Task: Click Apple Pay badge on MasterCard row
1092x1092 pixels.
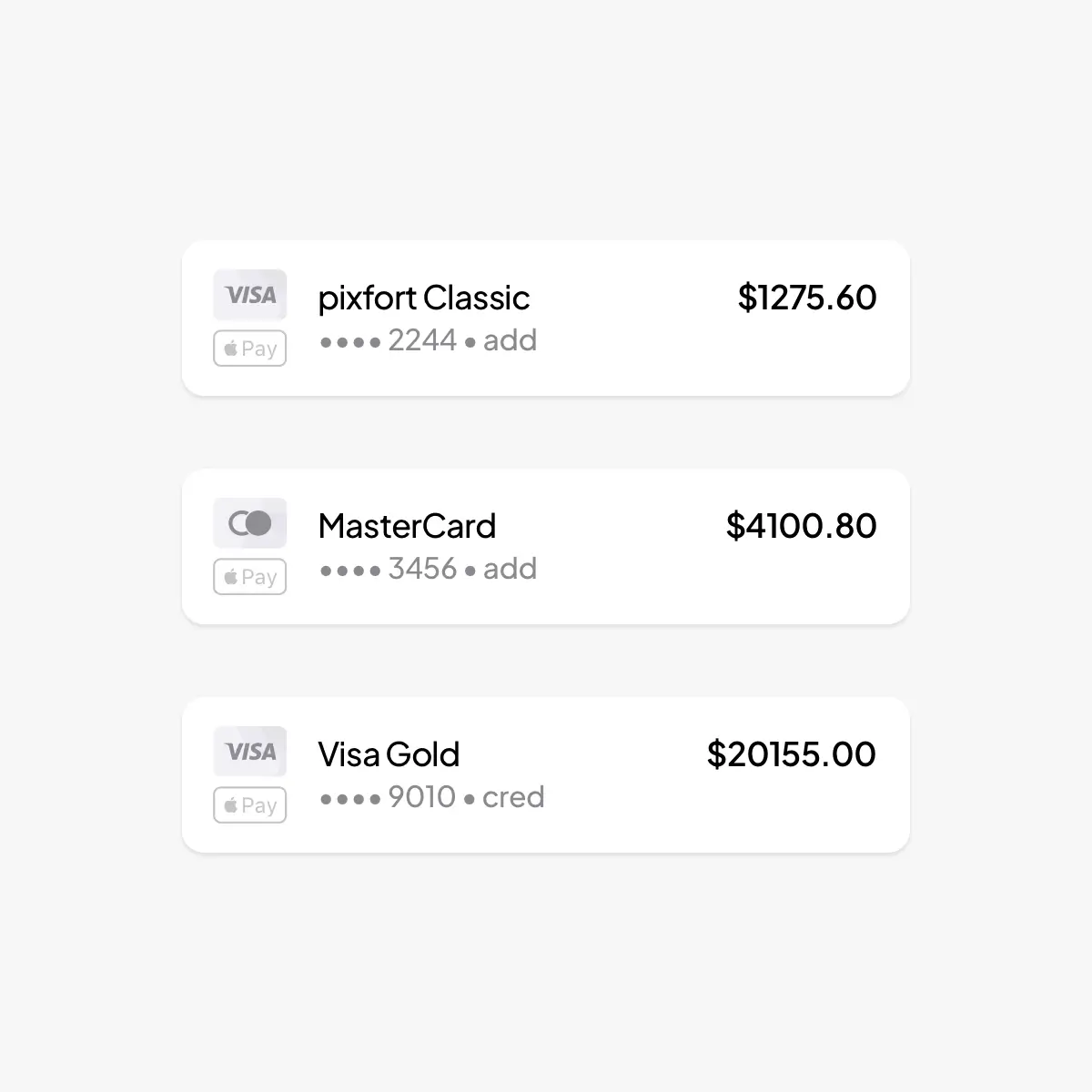Action: [250, 577]
